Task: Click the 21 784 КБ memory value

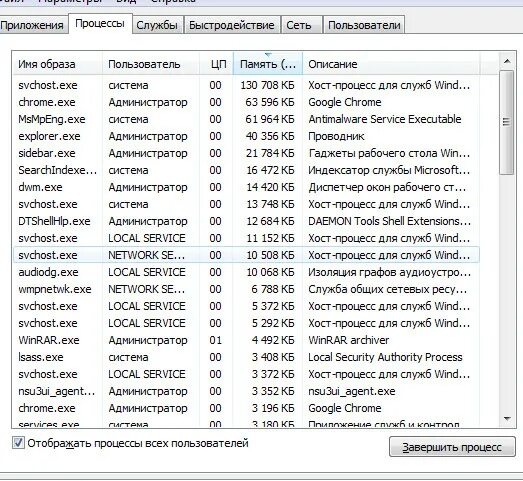Action: [x=270, y=153]
